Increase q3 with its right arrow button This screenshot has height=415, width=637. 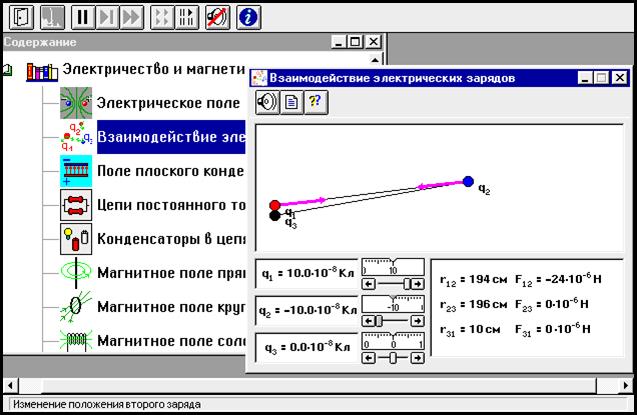click(418, 358)
